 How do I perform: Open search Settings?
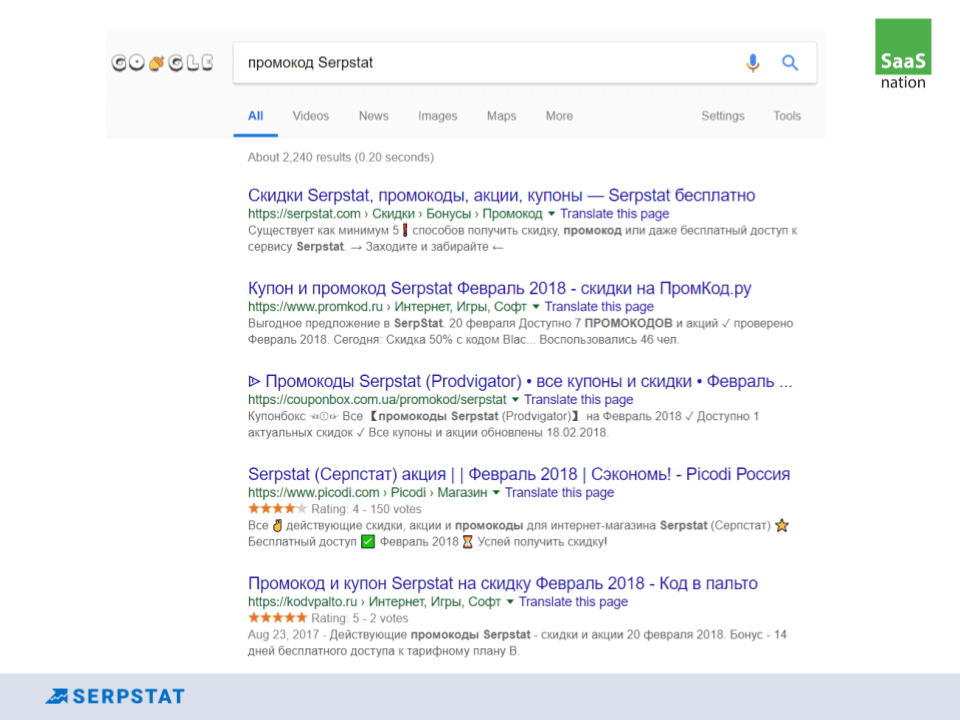tap(722, 116)
